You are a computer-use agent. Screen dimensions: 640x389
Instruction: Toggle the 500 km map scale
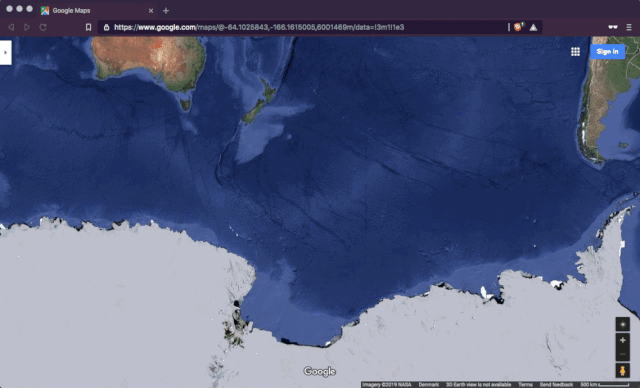pyautogui.click(x=604, y=385)
